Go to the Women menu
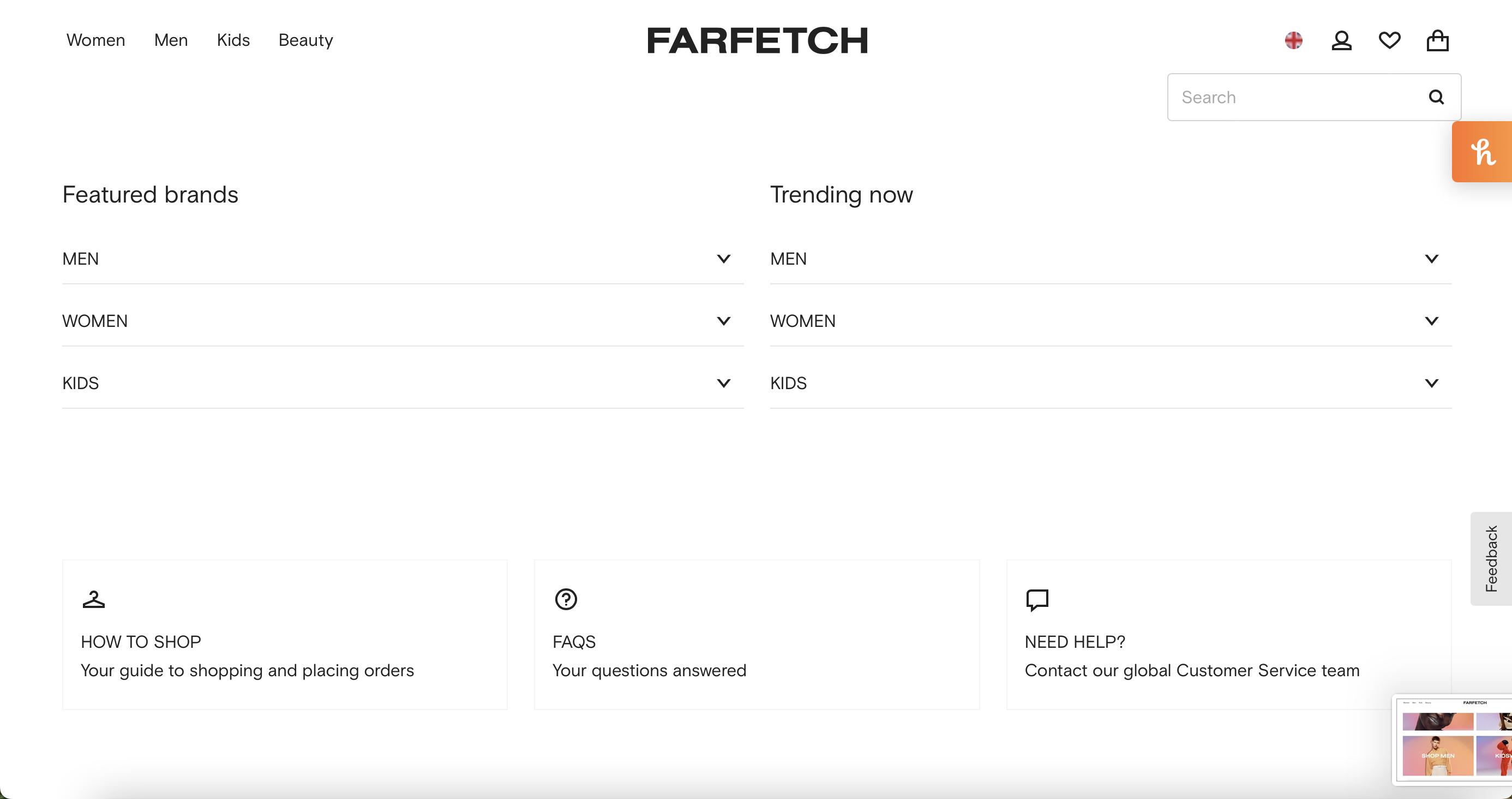Image resolution: width=1512 pixels, height=799 pixels. point(95,40)
